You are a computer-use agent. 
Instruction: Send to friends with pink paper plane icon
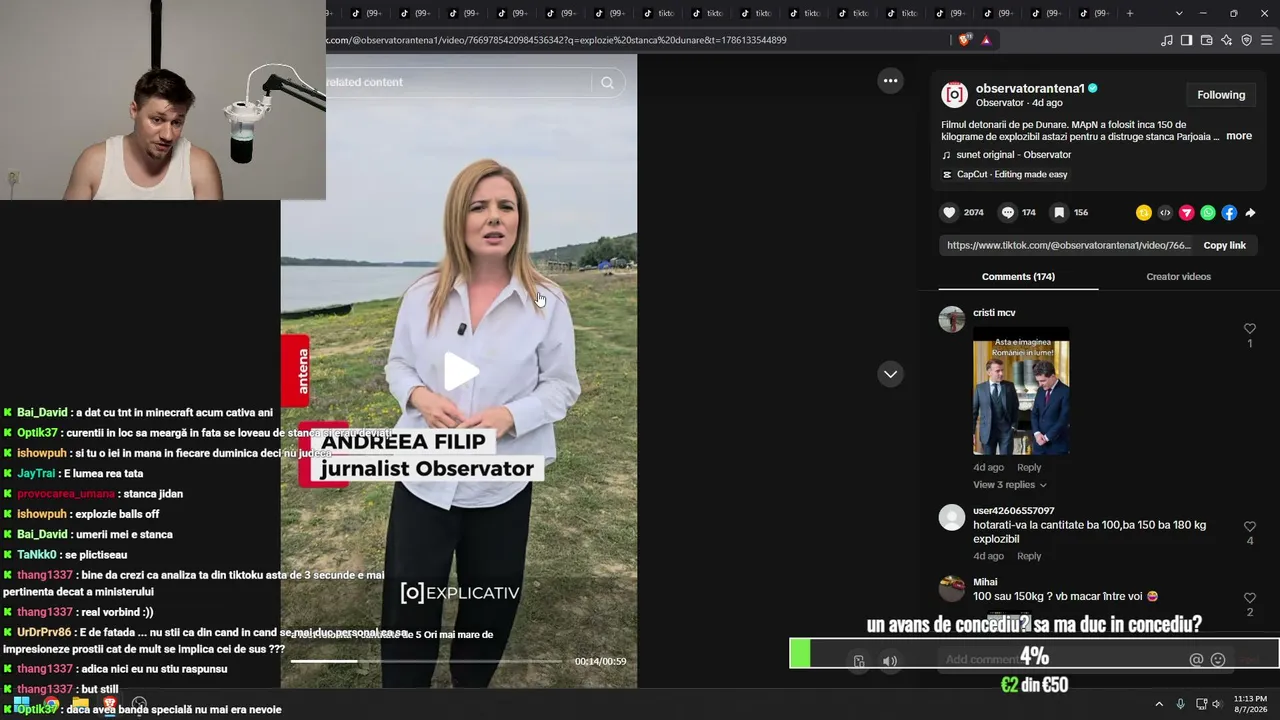pyautogui.click(x=1187, y=213)
